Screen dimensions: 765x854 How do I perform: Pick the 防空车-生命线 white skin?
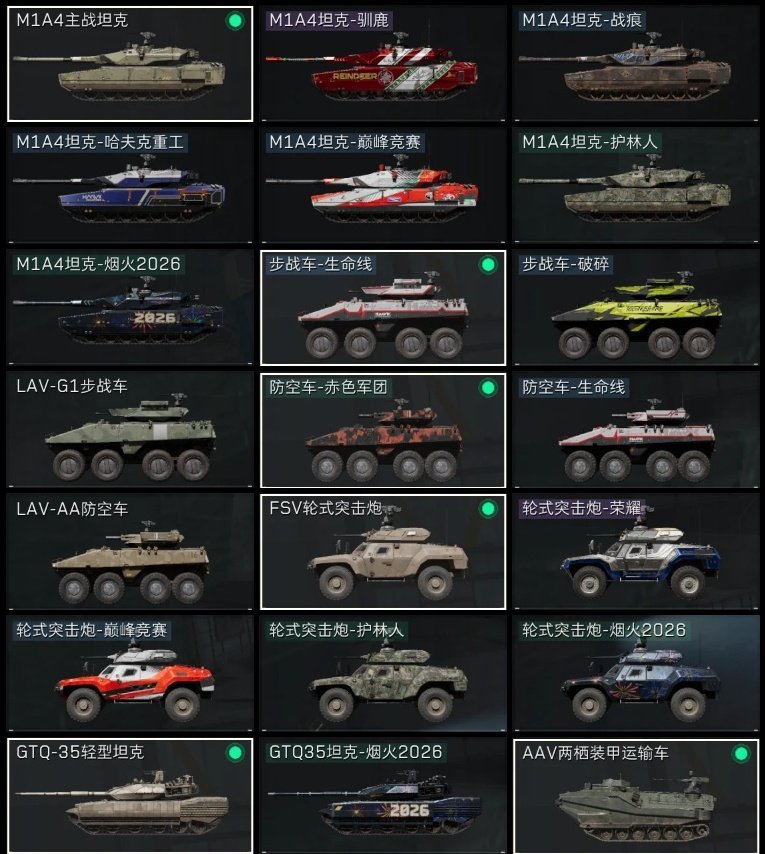[x=636, y=429]
